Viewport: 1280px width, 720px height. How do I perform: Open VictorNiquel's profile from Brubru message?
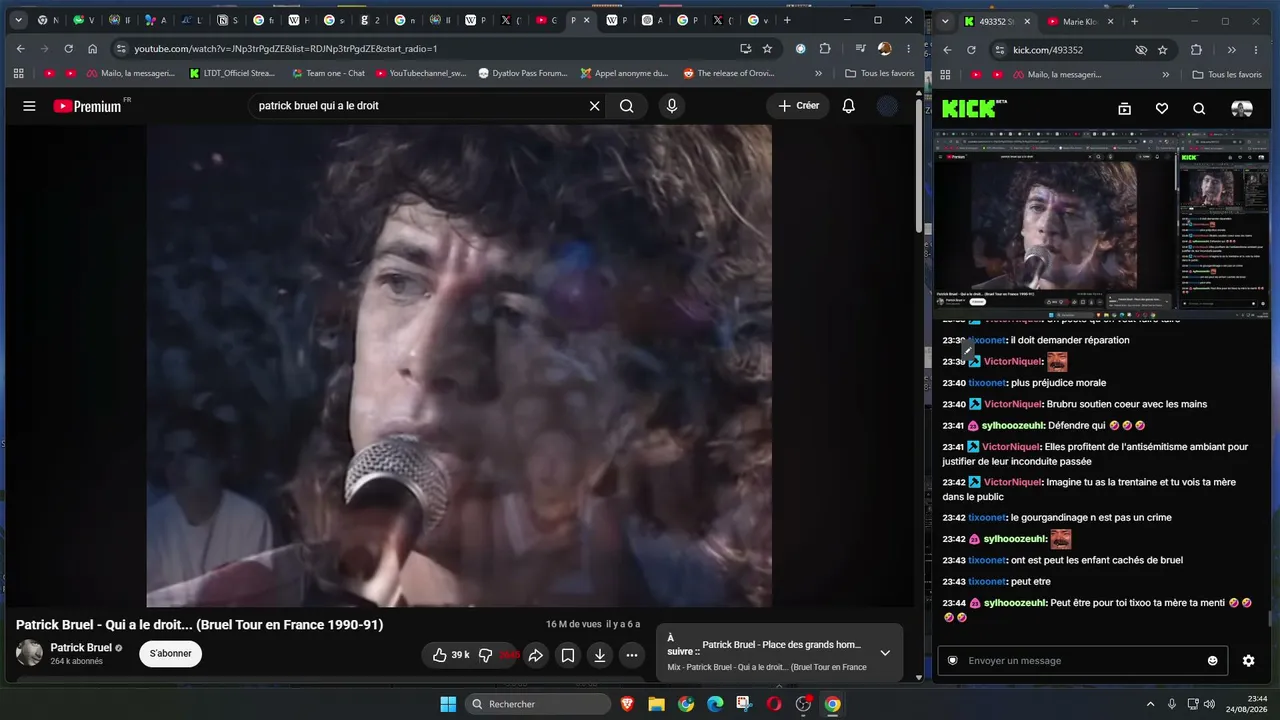pos(1012,404)
